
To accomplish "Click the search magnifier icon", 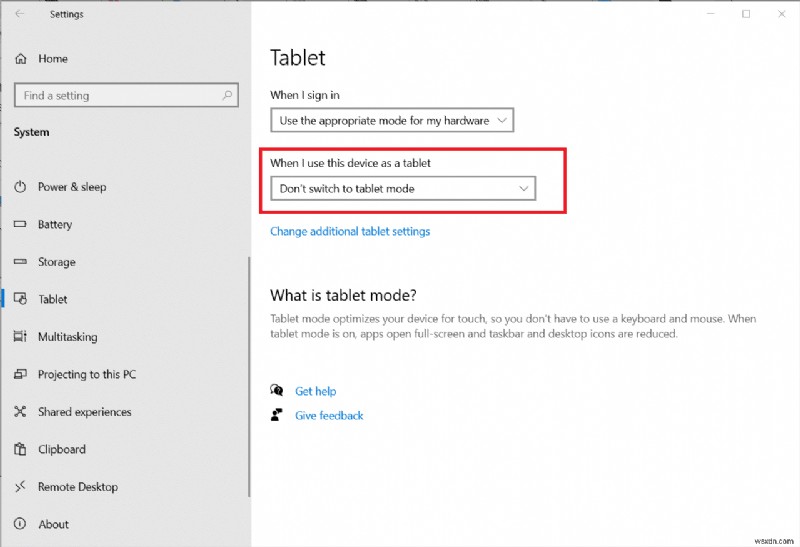I will (x=228, y=96).
